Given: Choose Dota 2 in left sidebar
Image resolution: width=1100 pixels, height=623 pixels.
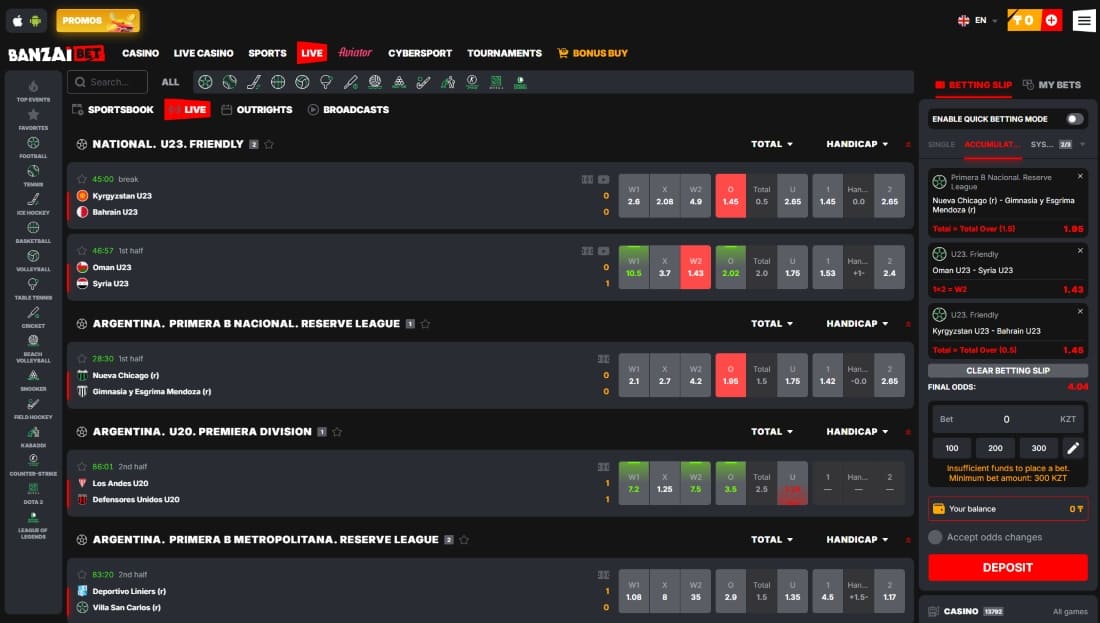Looking at the screenshot, I should coord(33,493).
